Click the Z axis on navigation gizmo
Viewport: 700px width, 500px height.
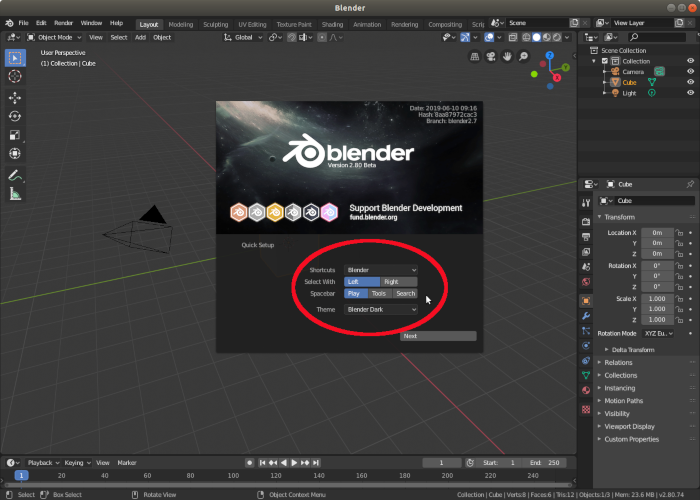(x=550, y=55)
